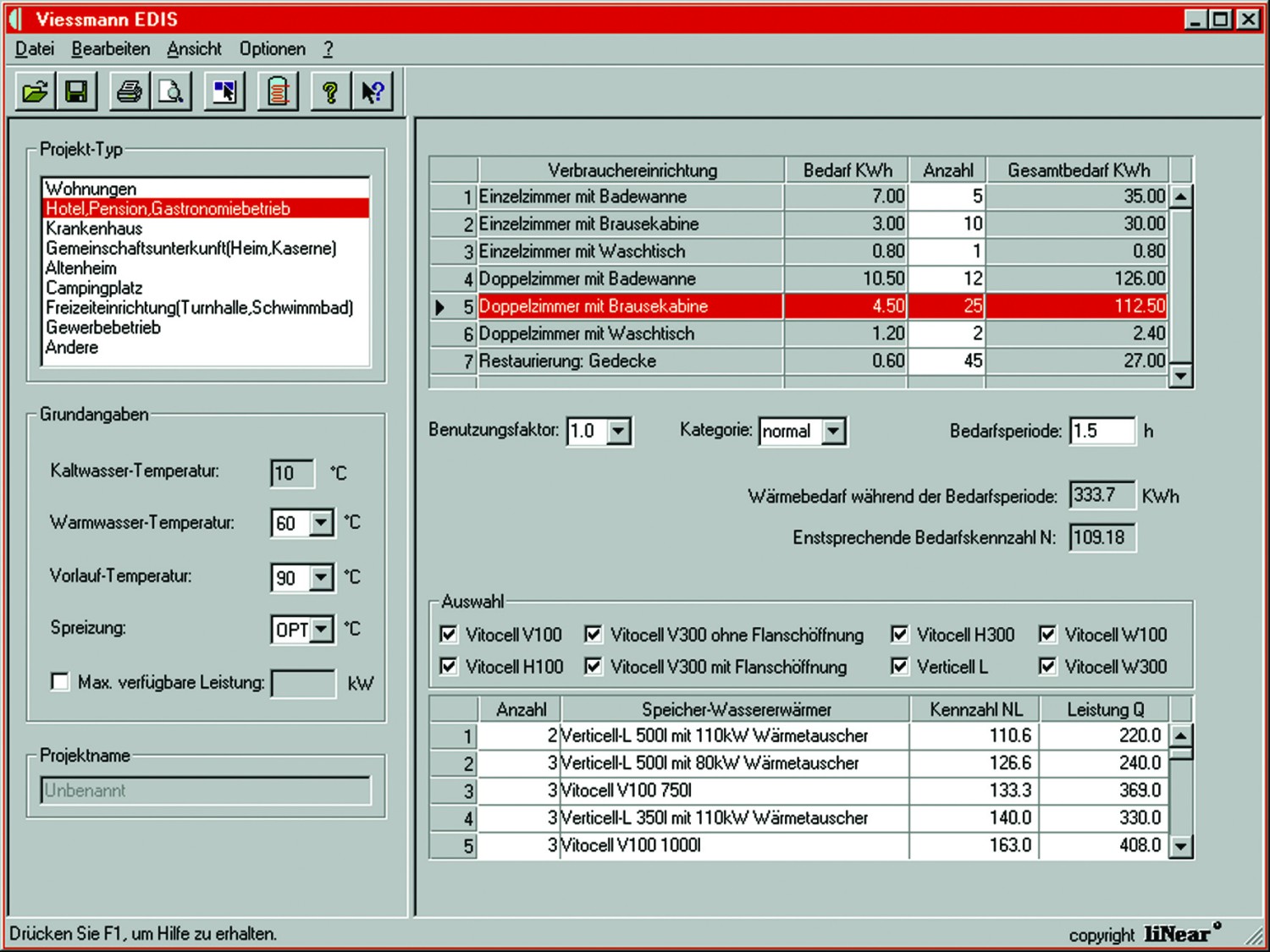
Task: Uncheck Vitocell V300 ohne Flanschöffnung
Action: (x=594, y=634)
